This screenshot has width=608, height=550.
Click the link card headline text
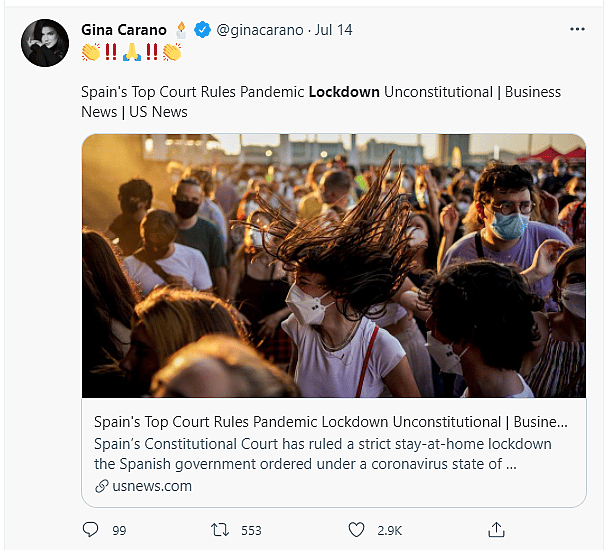click(x=331, y=421)
